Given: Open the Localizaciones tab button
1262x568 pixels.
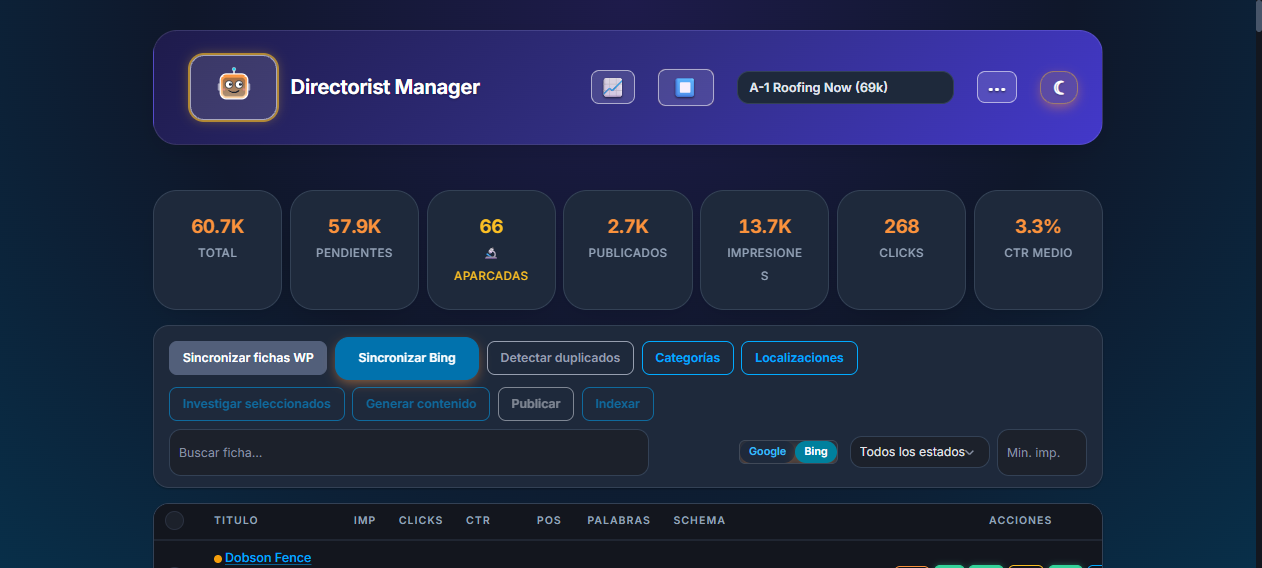Looking at the screenshot, I should [799, 358].
